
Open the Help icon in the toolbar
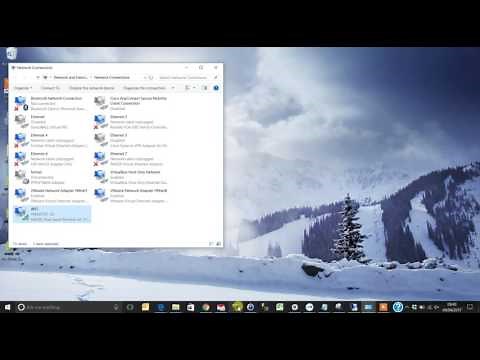click(x=216, y=88)
